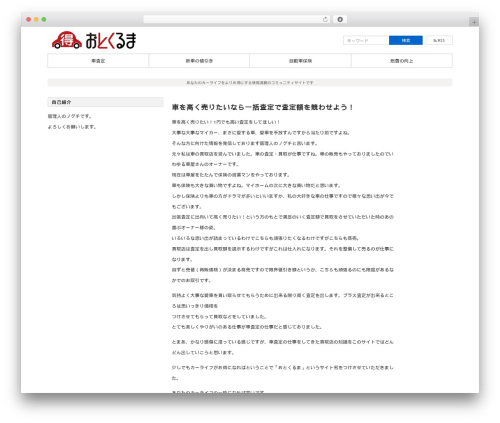Click the article title 車を高く売りたいなら一括査定

pos(262,107)
